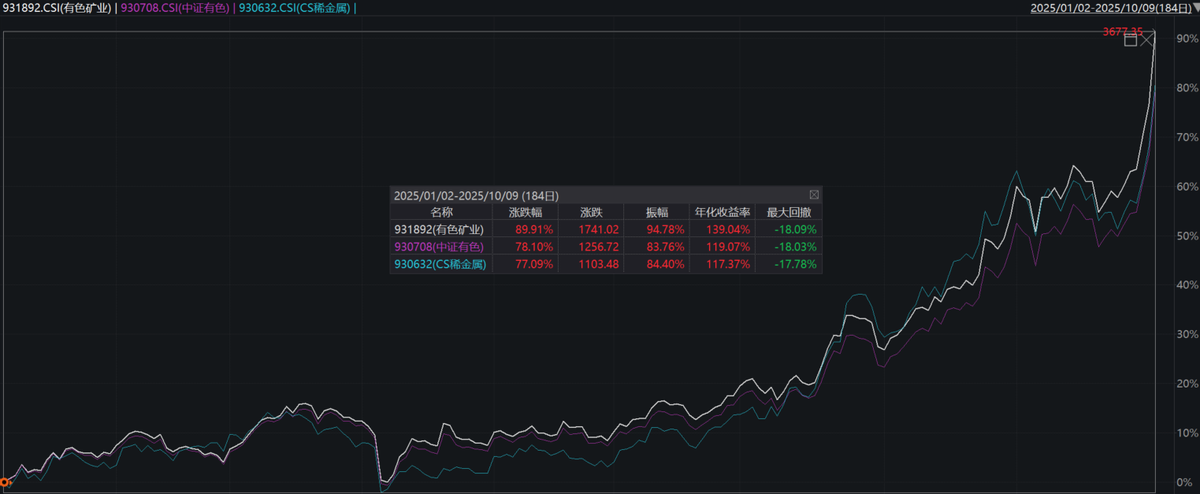Click the 振幅 column header
The height and width of the screenshot is (494, 1200).
click(657, 212)
